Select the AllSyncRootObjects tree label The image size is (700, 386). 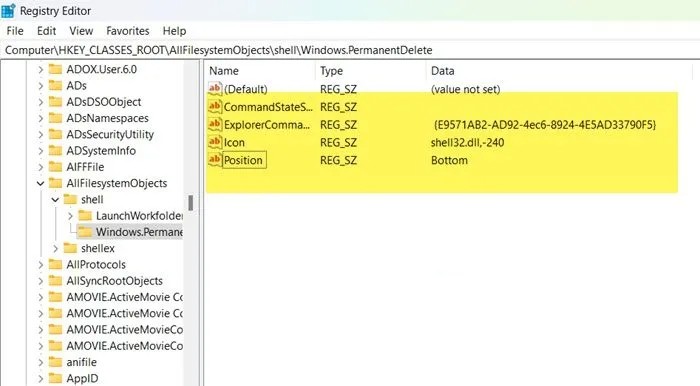114,281
